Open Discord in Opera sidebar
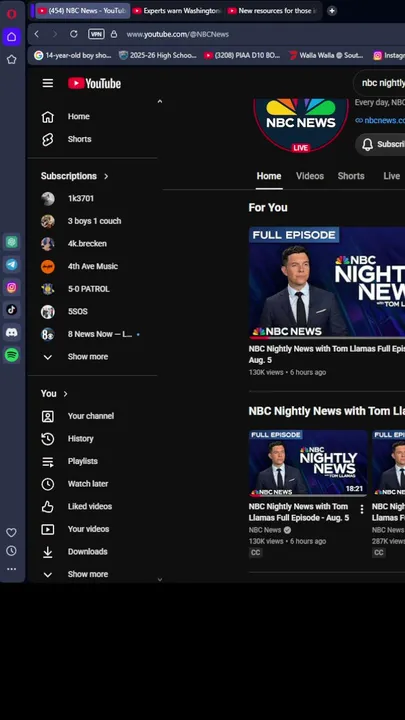The height and width of the screenshot is (720, 405). [x=11, y=332]
